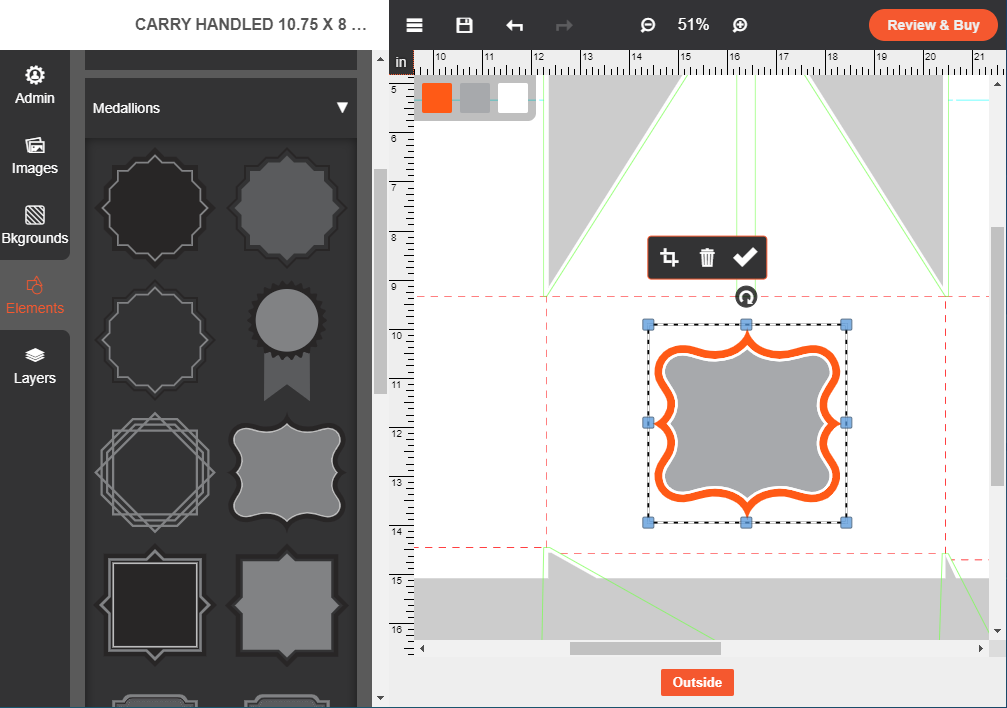
Task: Delete the selected element with trash icon
Action: (707, 258)
